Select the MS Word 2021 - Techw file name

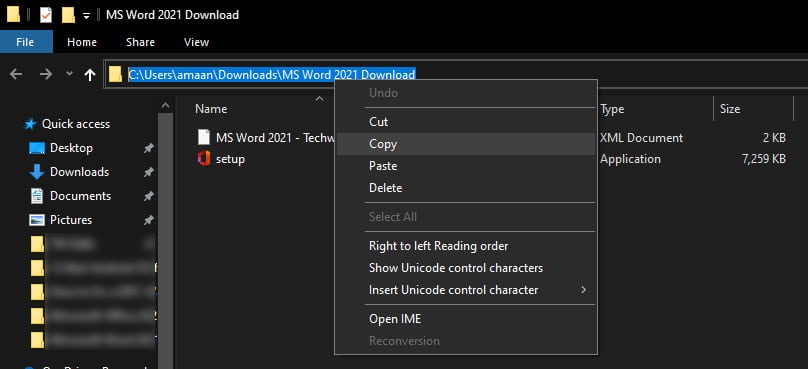(x=276, y=138)
